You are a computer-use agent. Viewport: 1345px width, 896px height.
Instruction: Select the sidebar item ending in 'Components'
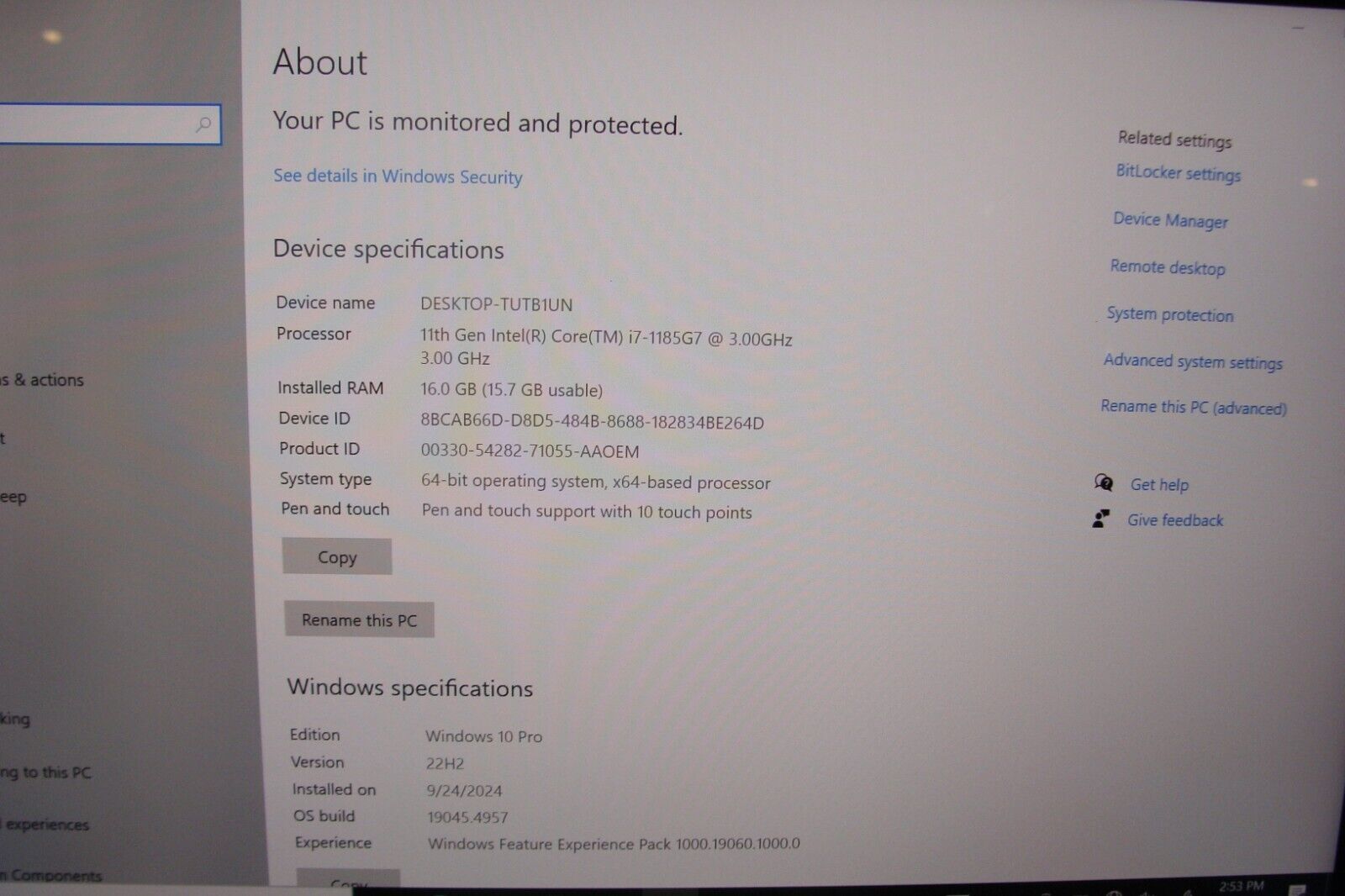50,875
